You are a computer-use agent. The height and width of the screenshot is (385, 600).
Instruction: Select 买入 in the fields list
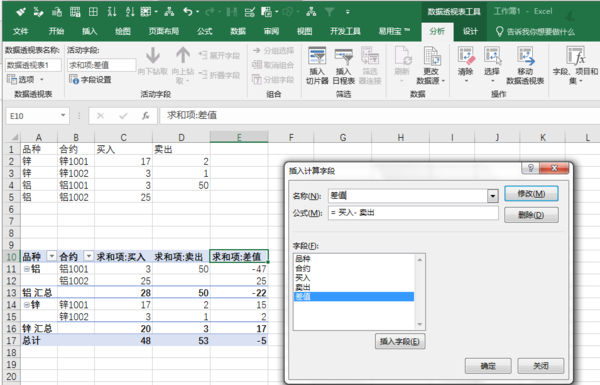click(354, 278)
